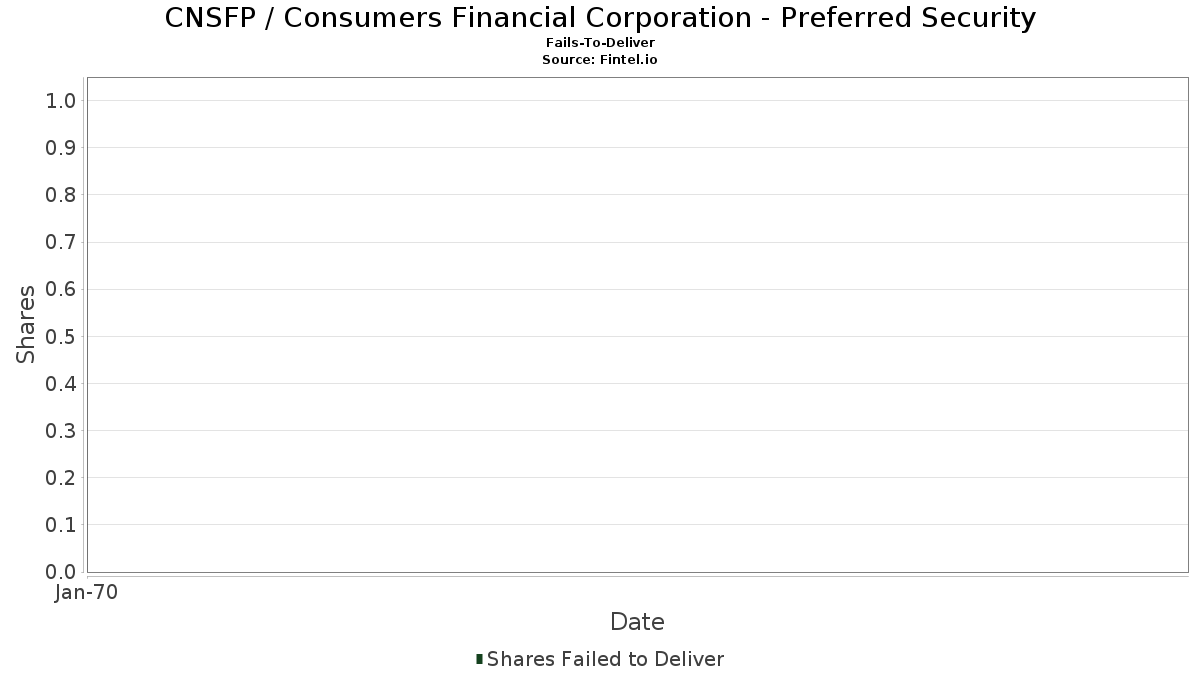Click the Jan-70 date tick label

87,593
